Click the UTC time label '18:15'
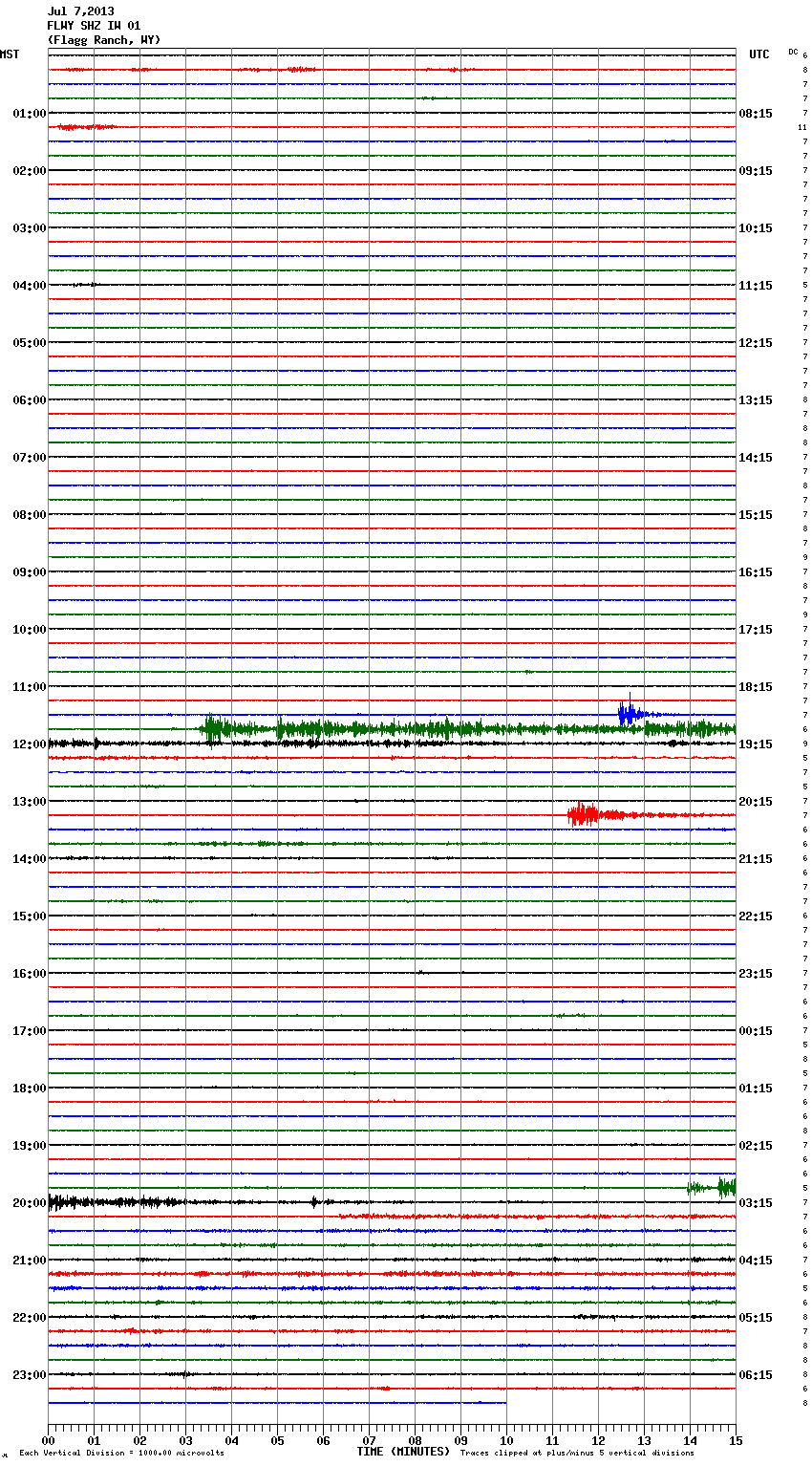 click(x=756, y=687)
